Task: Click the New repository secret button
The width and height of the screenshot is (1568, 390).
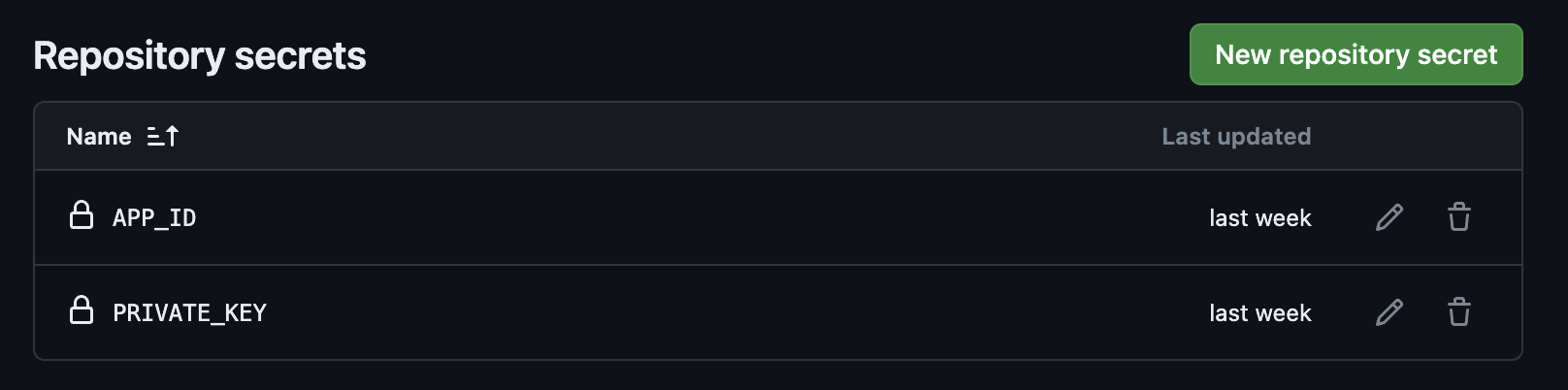Action: click(x=1356, y=54)
